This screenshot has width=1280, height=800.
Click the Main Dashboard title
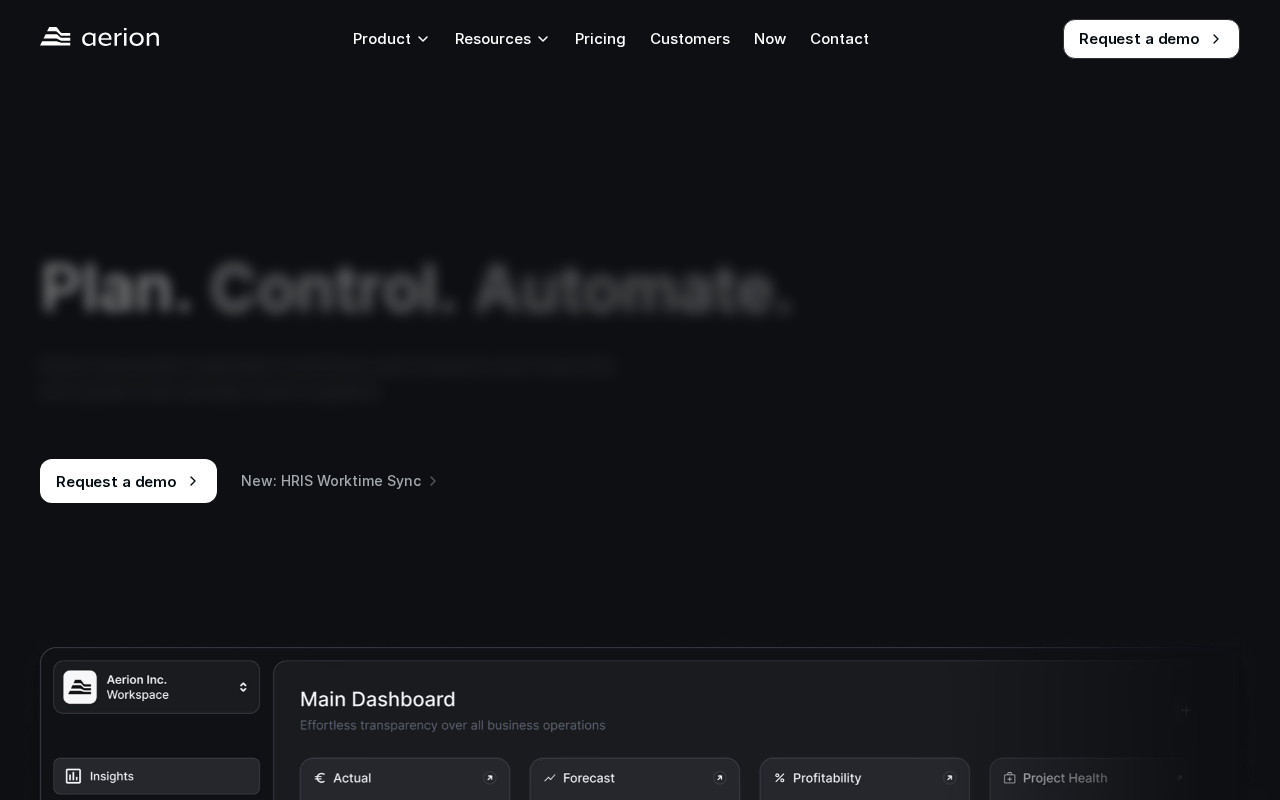coord(378,699)
